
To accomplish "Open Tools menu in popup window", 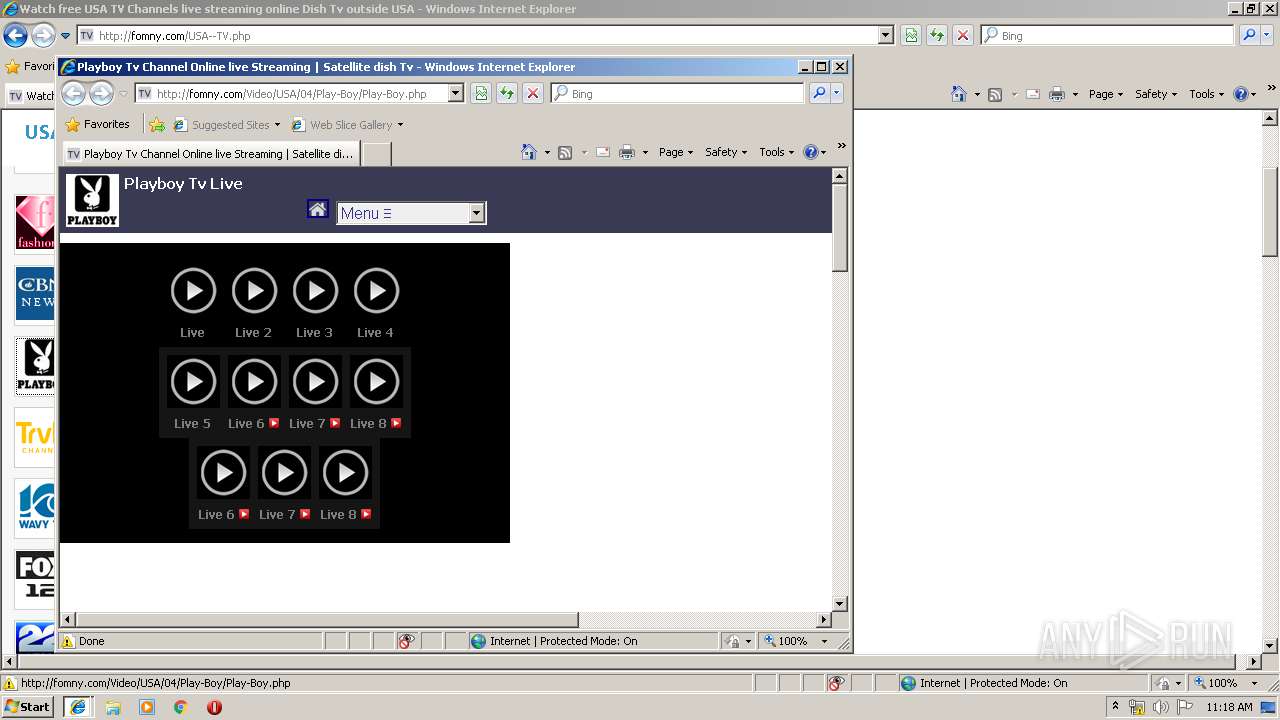I will (776, 152).
